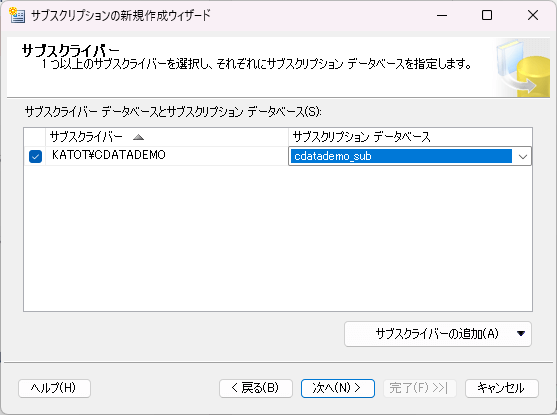Expand the サブスクライバーの追加(A) dropdown arrow
This screenshot has height=415, width=557.
(x=521, y=334)
